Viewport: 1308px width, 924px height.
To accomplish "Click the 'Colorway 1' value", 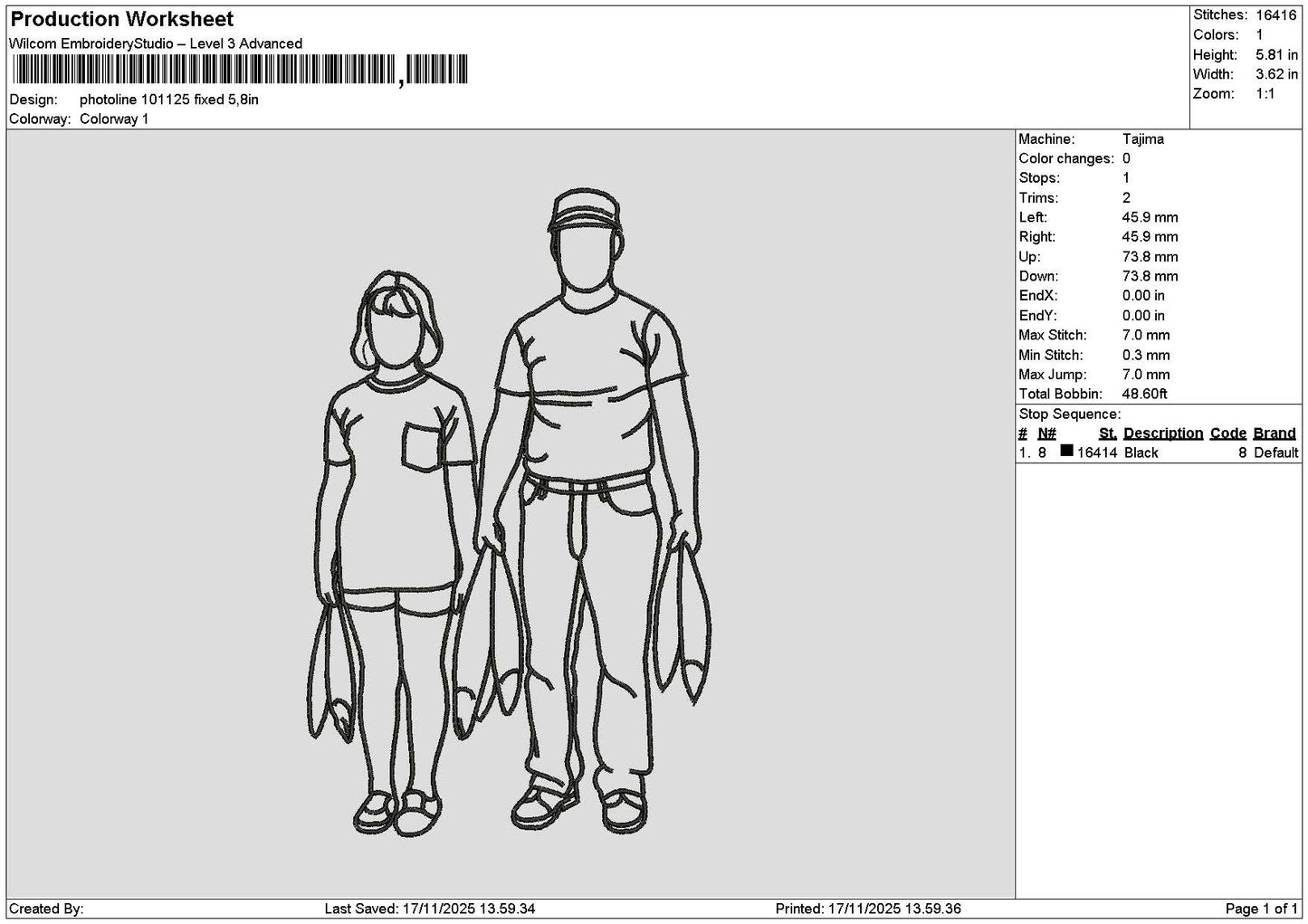I will [x=114, y=119].
